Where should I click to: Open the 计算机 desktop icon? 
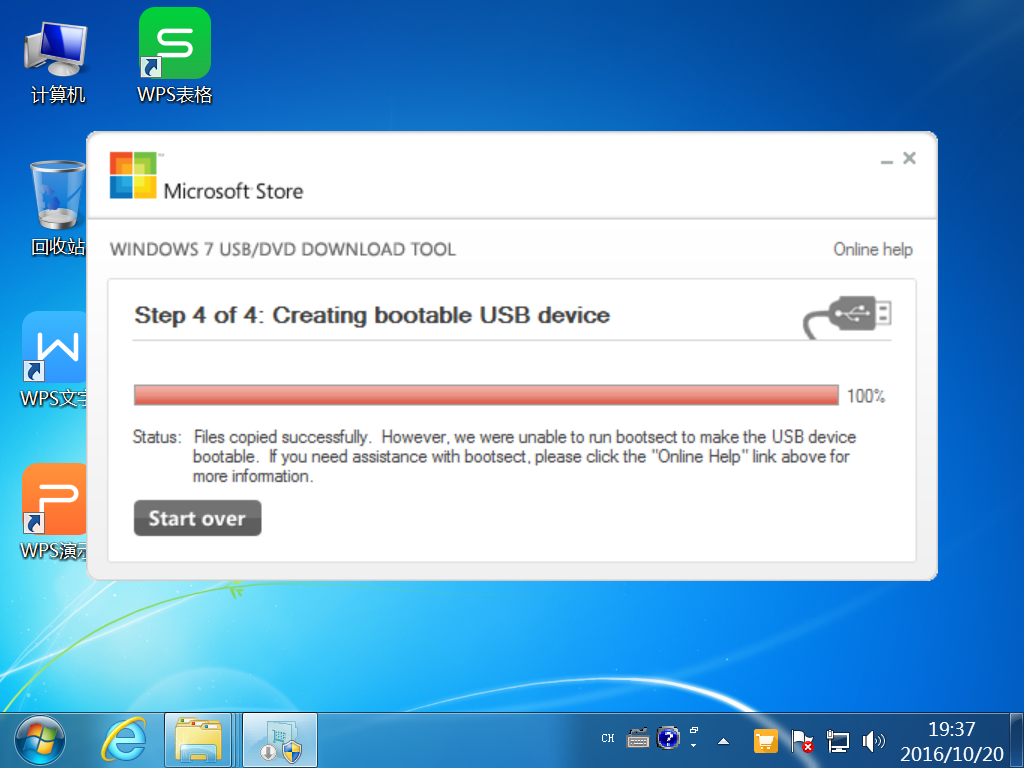tap(57, 62)
